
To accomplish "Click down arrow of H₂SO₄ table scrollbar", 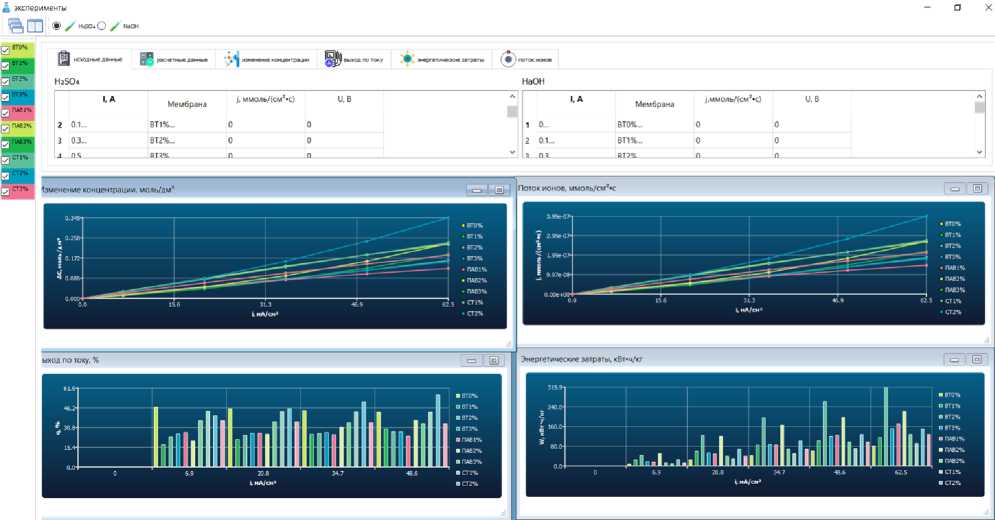I will click(x=512, y=152).
